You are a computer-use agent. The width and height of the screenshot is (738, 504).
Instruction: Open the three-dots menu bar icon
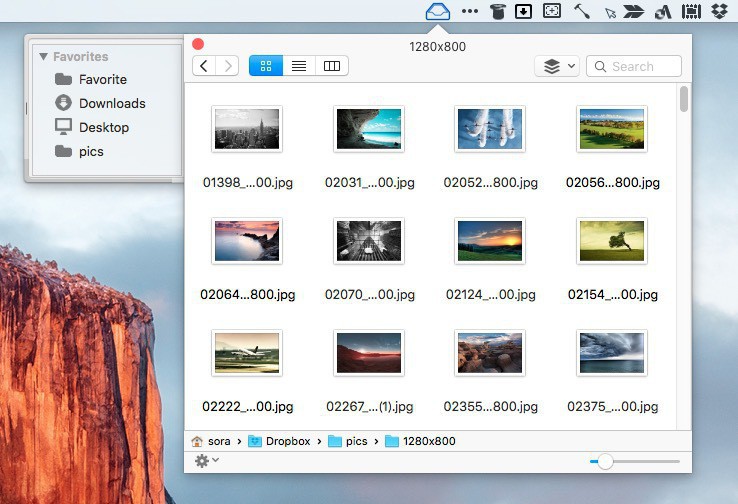[470, 11]
